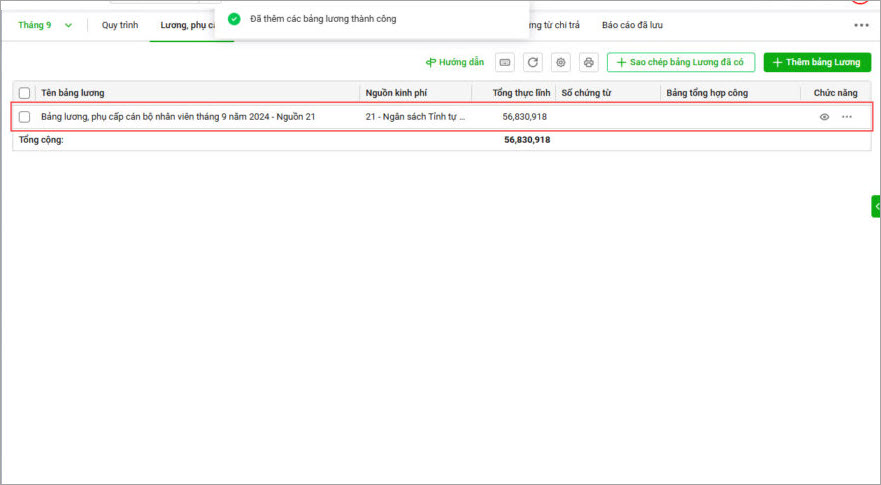Open the overflow menu at tab bar end
881x485 pixels.
point(861,25)
